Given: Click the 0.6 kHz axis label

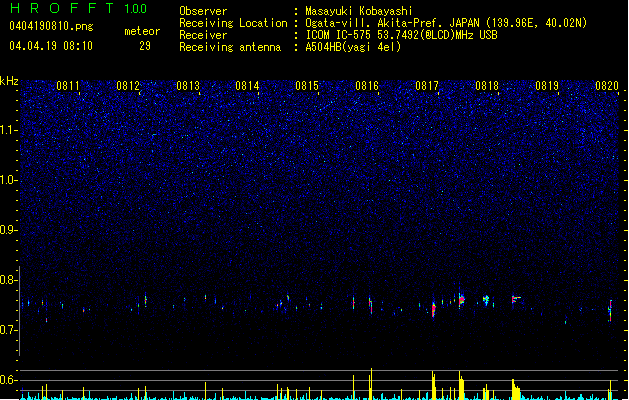Looking at the screenshot, I should pyautogui.click(x=9, y=380).
